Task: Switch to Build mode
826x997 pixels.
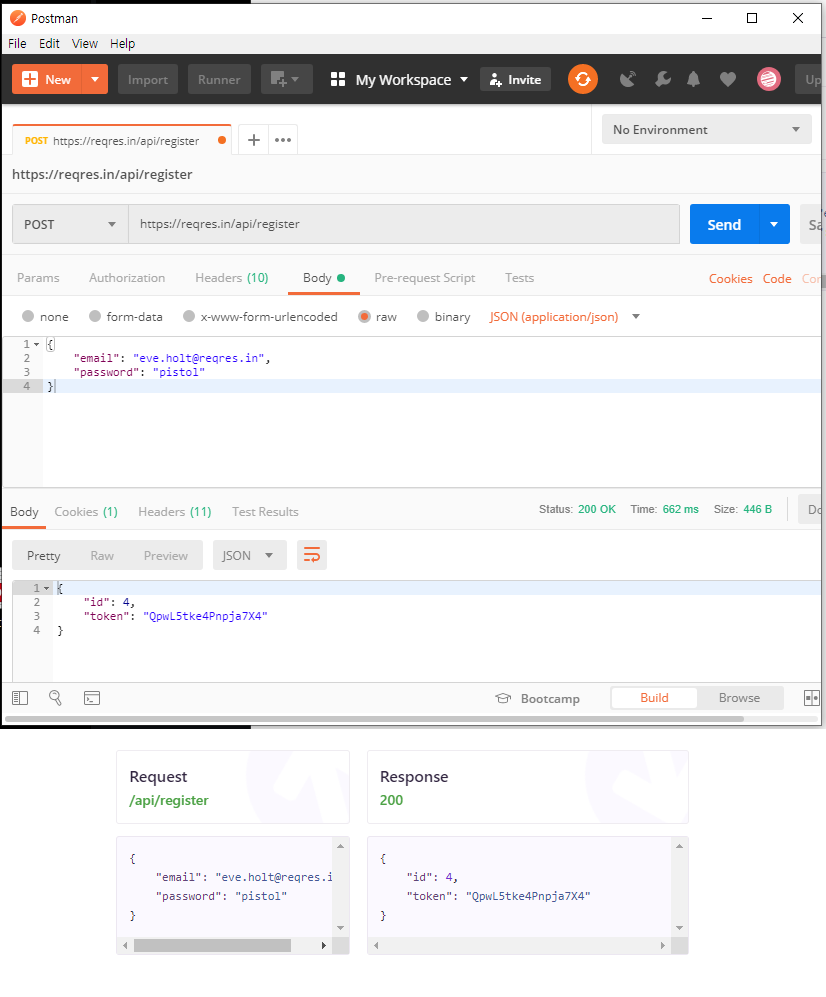Action: pos(654,698)
